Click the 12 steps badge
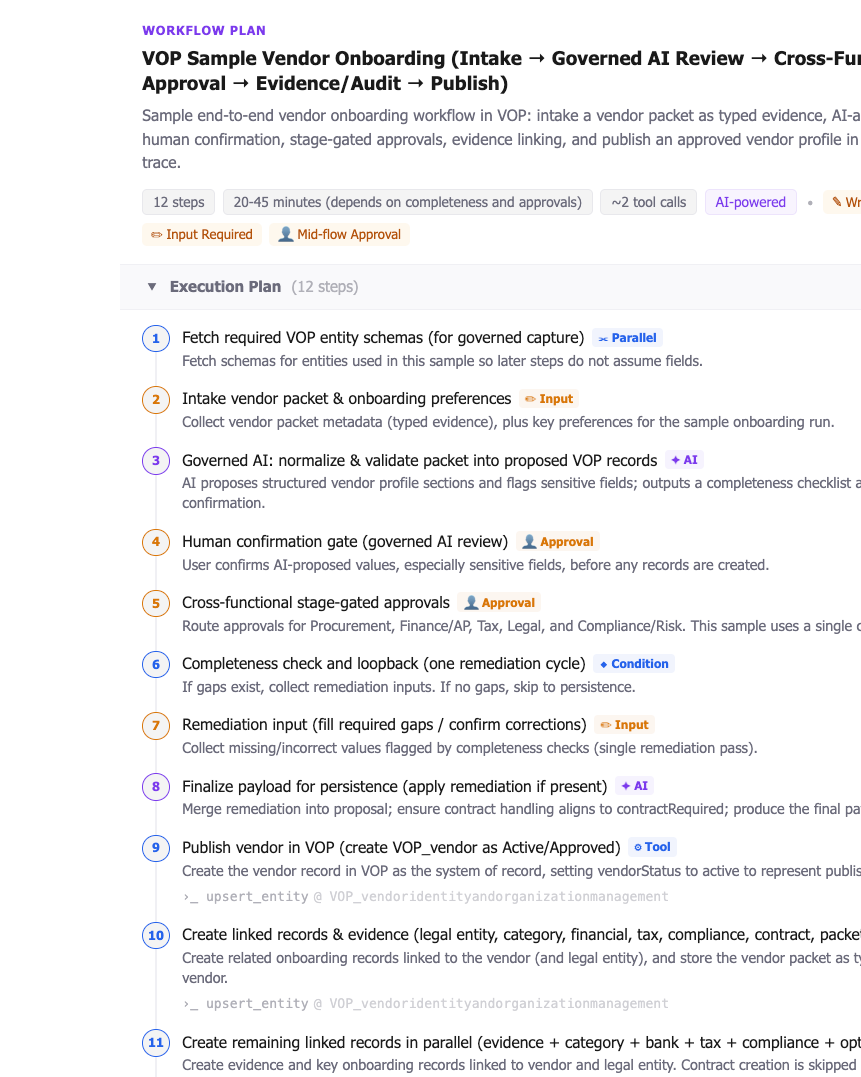Image resolution: width=861 pixels, height=1077 pixels. pyautogui.click(x=178, y=202)
